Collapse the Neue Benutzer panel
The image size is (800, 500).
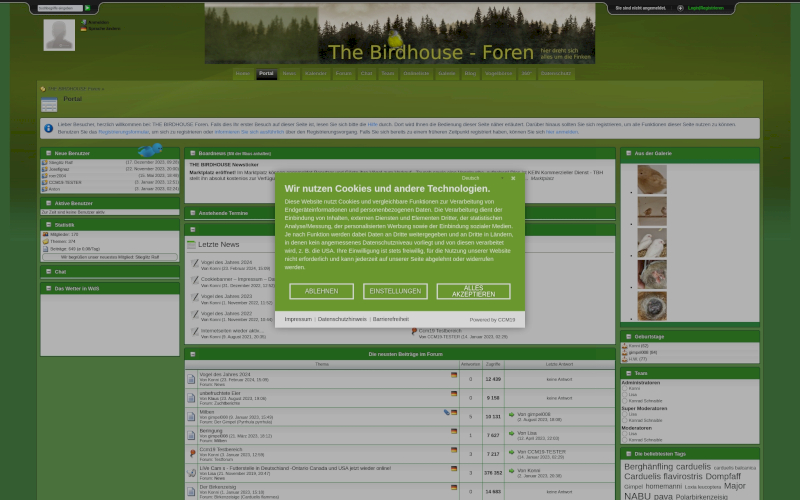point(46,153)
